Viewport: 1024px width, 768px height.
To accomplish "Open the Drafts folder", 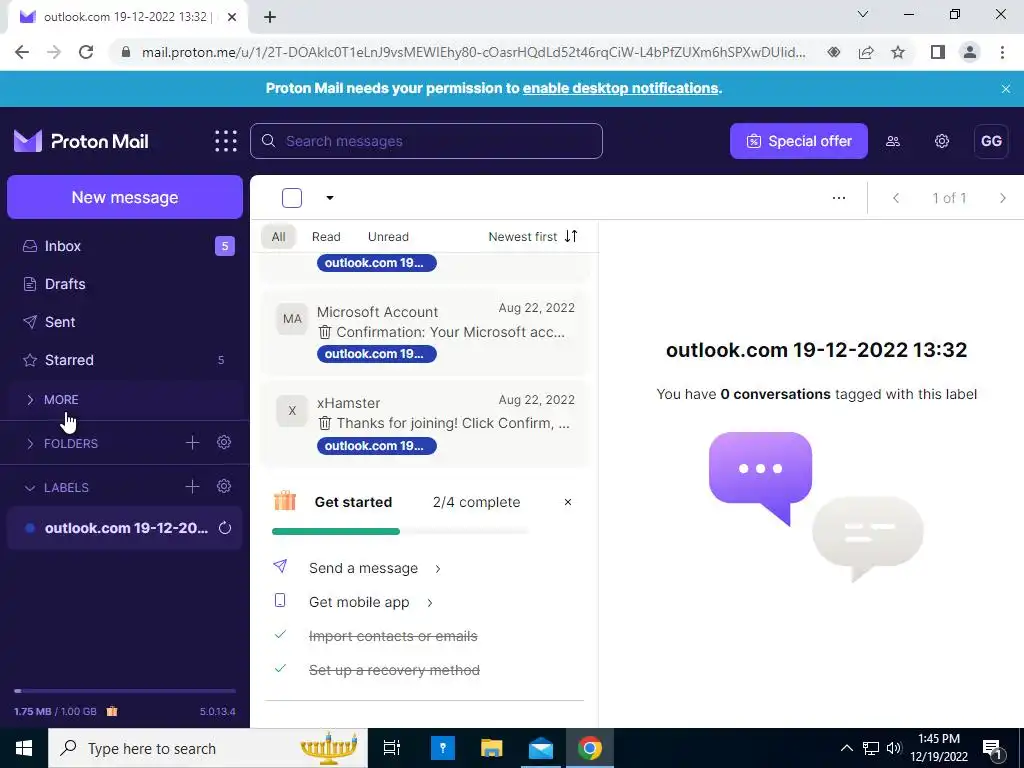I will pyautogui.click(x=124, y=284).
